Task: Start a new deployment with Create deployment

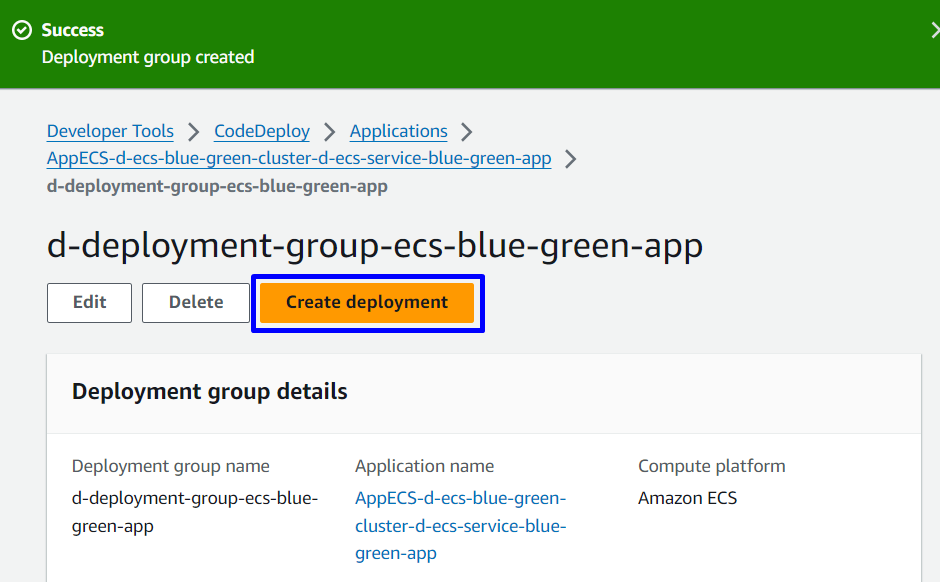Action: 367,302
